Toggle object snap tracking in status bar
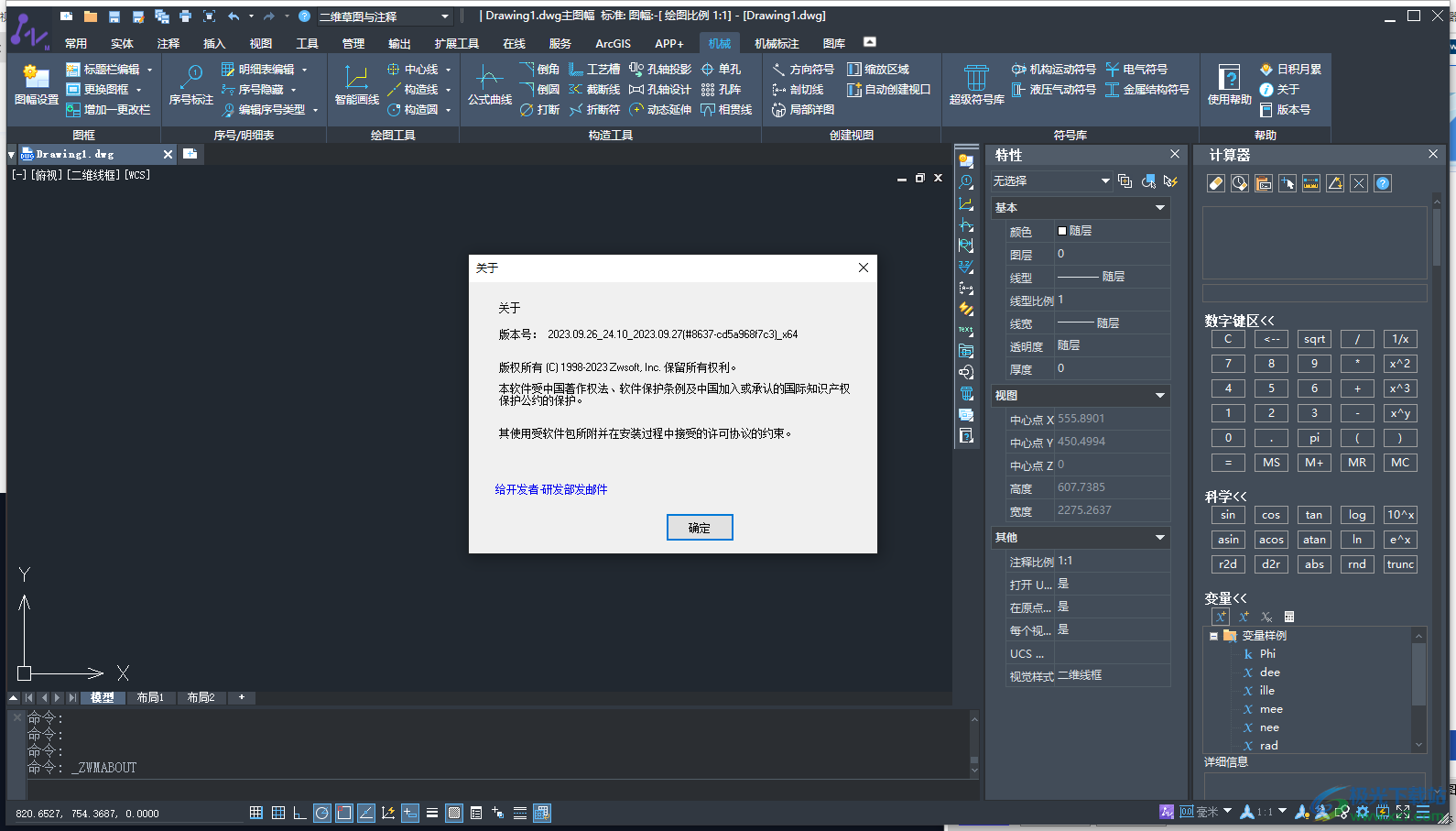 pyautogui.click(x=366, y=813)
